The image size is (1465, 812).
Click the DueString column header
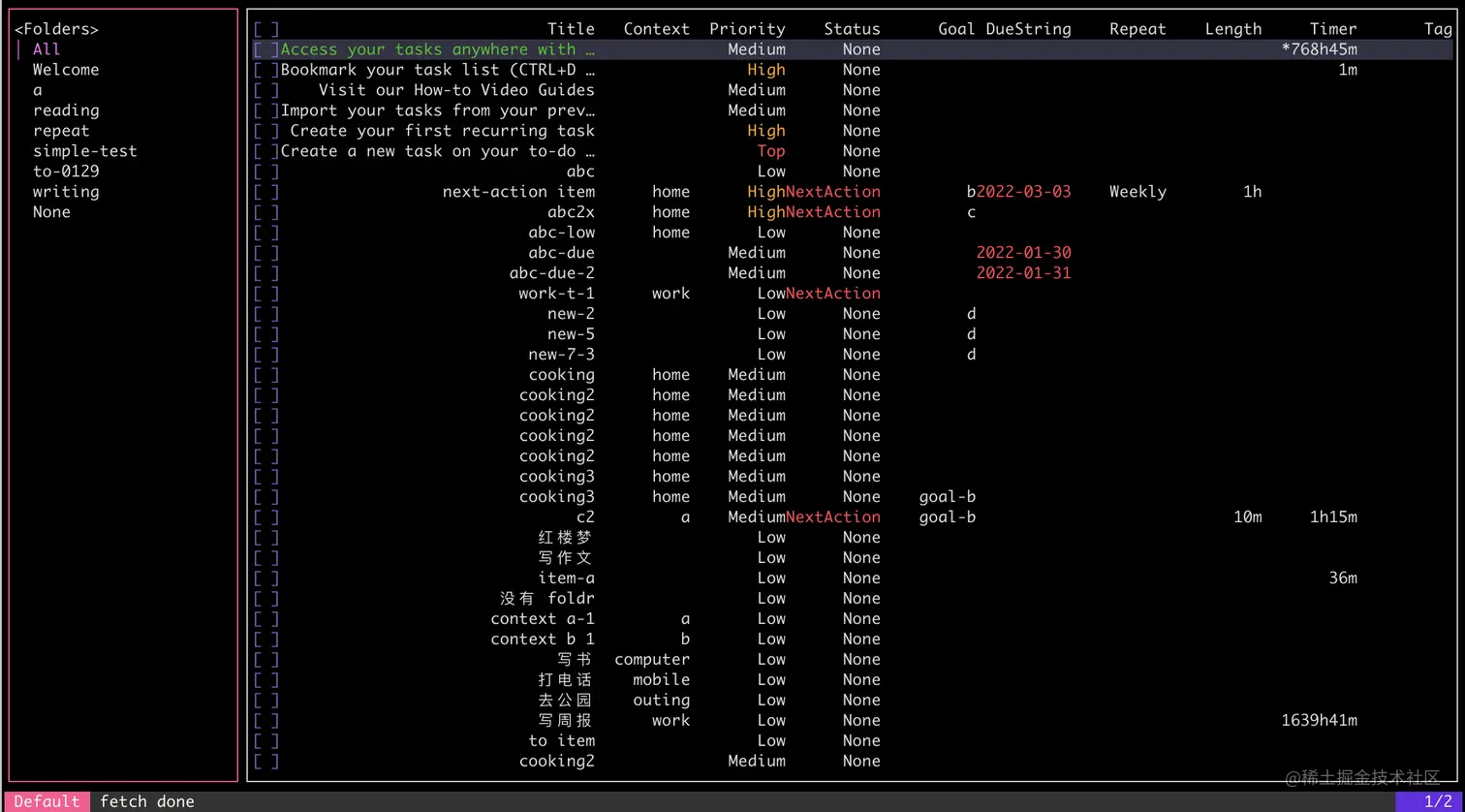tap(1028, 29)
